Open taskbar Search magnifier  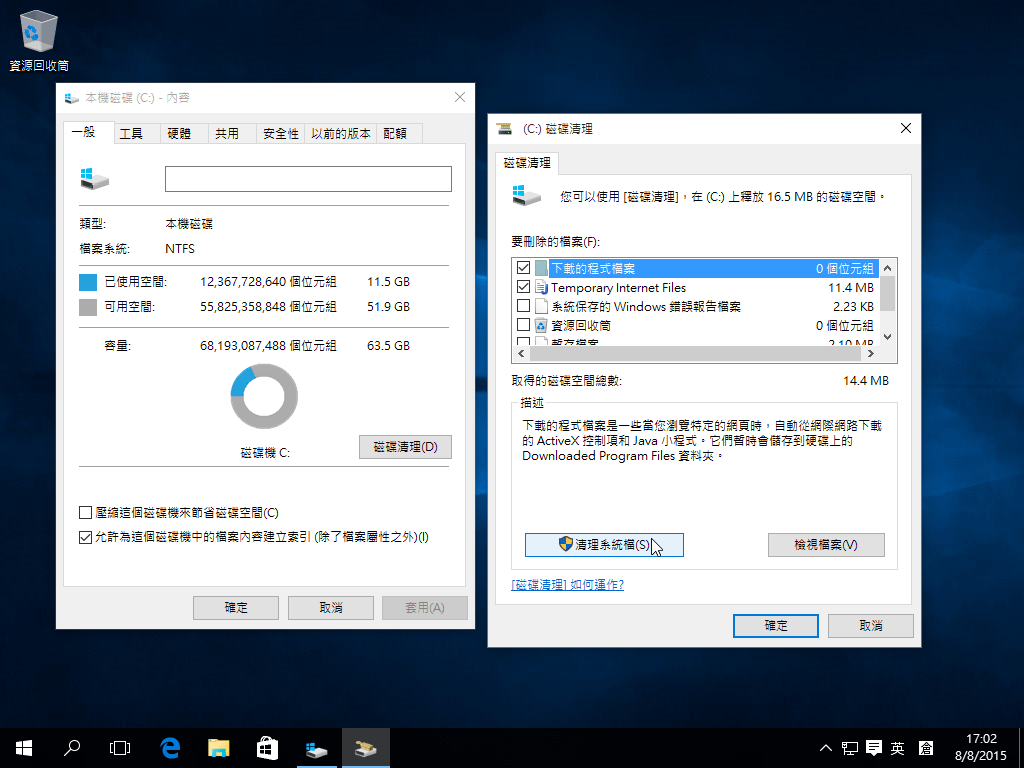click(x=72, y=748)
